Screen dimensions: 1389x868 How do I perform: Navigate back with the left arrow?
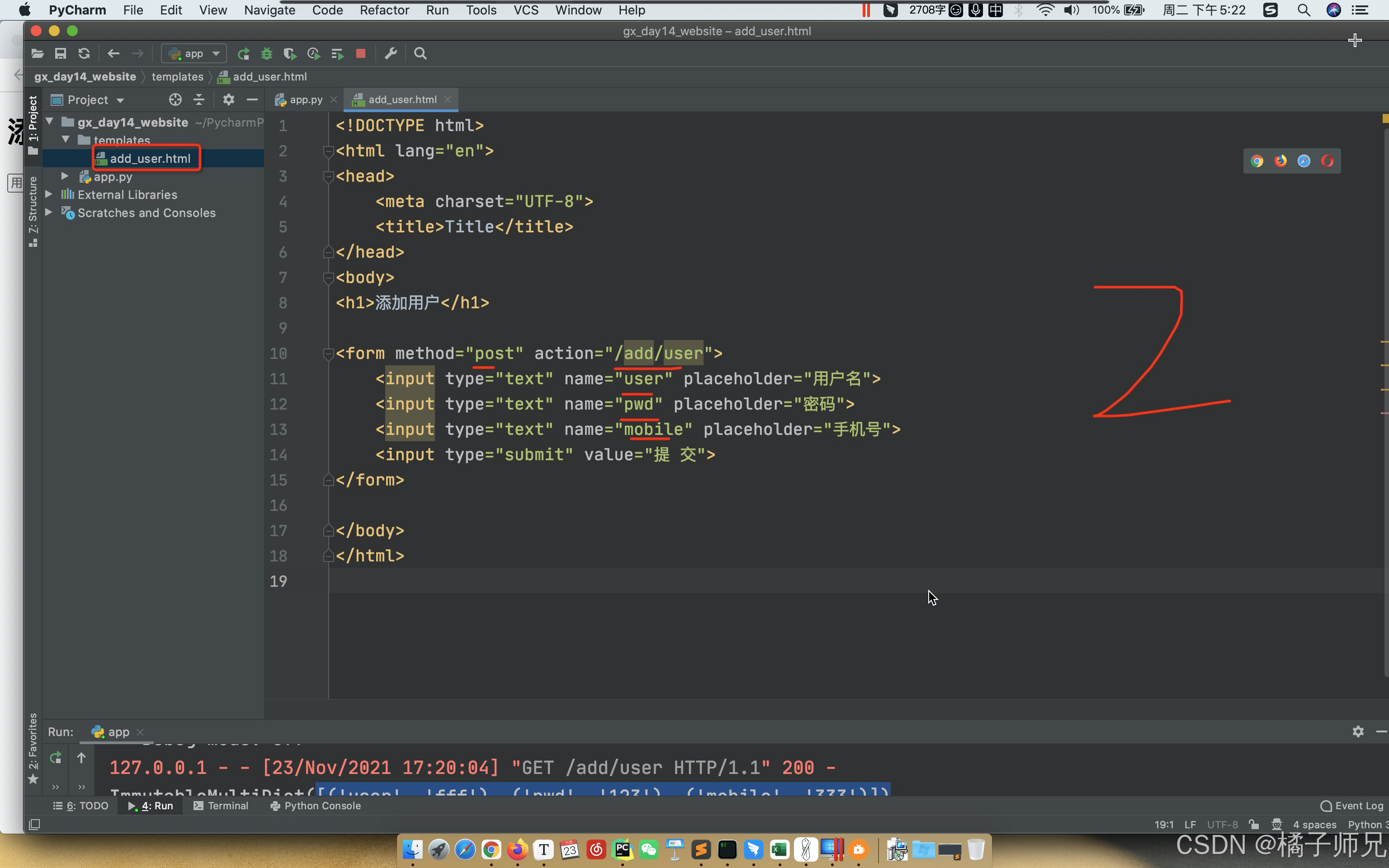pos(113,53)
